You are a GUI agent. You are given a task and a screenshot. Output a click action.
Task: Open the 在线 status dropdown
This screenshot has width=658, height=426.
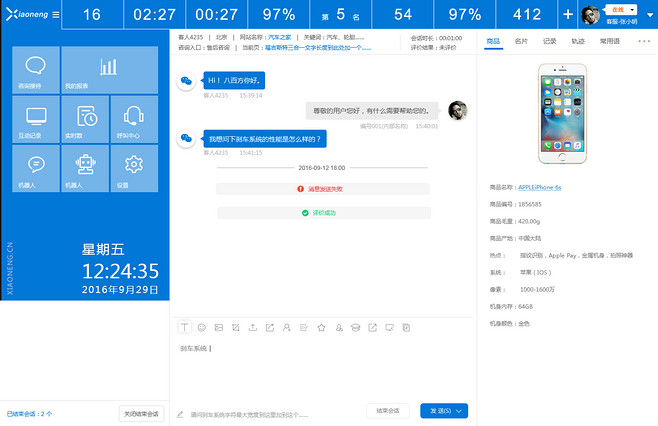620,9
